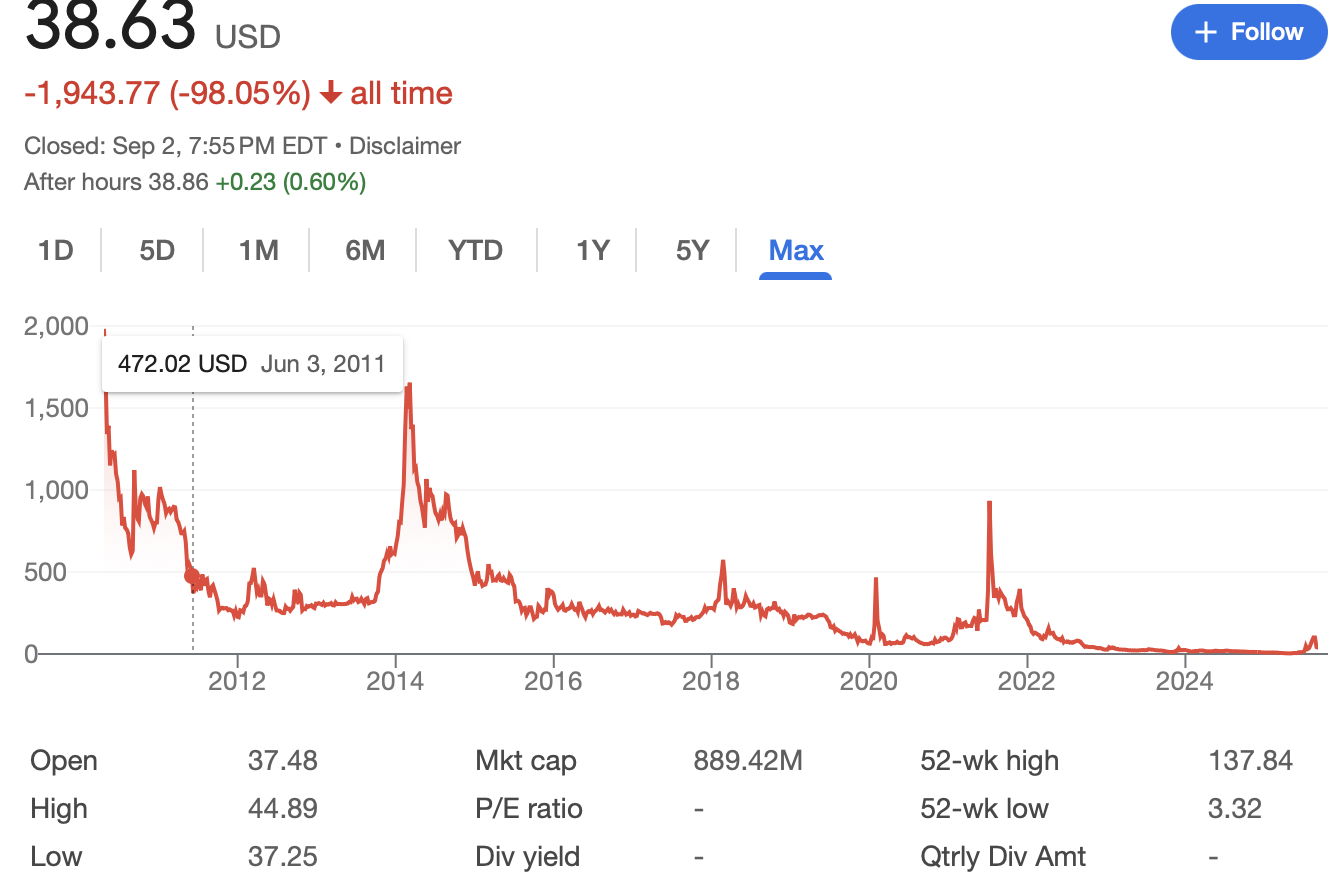The height and width of the screenshot is (896, 1332).
Task: Switch to the 1D time range
Action: coord(56,250)
